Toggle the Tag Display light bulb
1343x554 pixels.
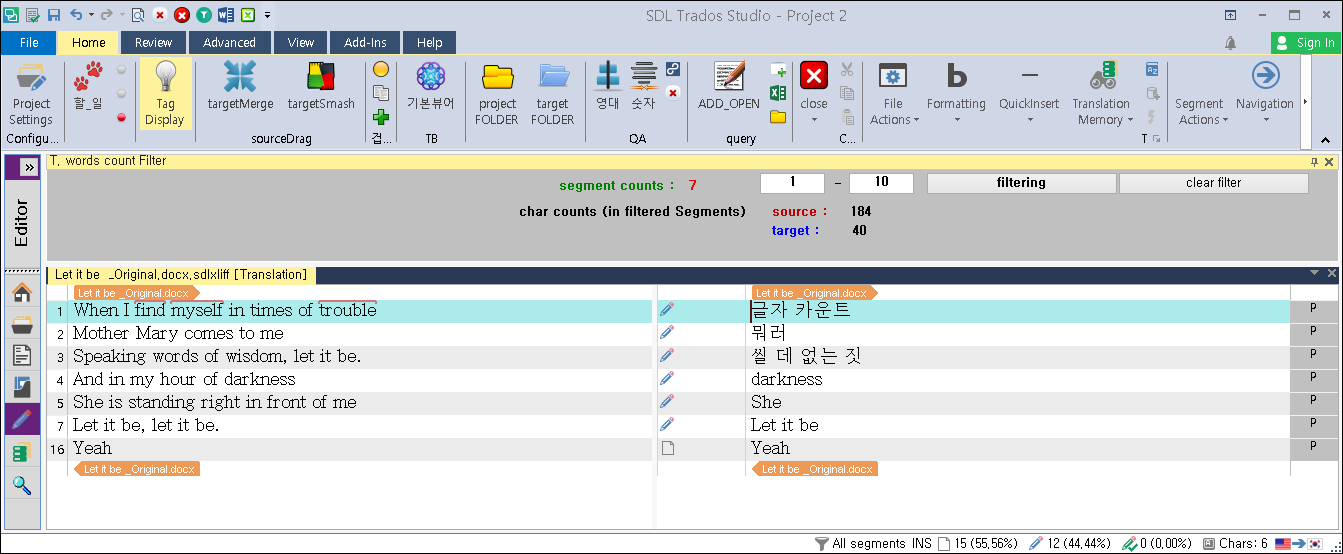[x=165, y=93]
